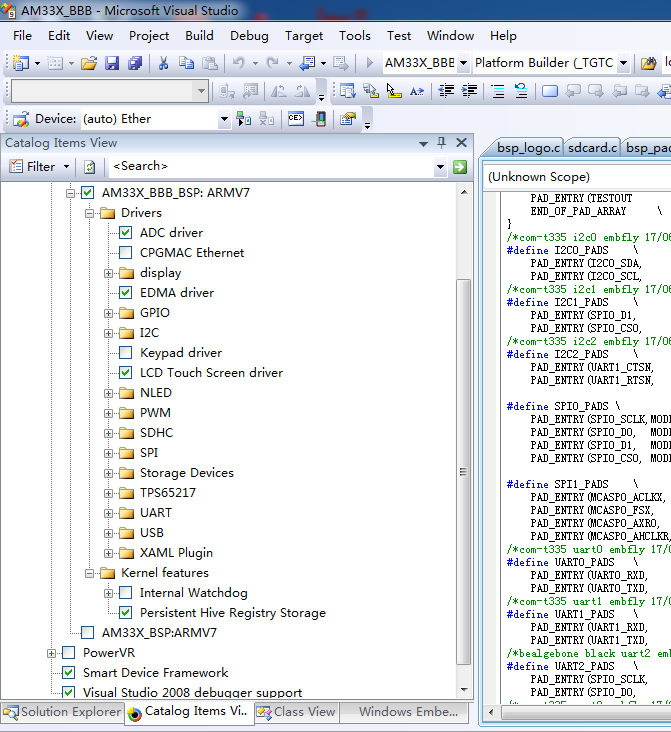The height and width of the screenshot is (732, 671).
Task: Open the Build menu
Action: [199, 35]
